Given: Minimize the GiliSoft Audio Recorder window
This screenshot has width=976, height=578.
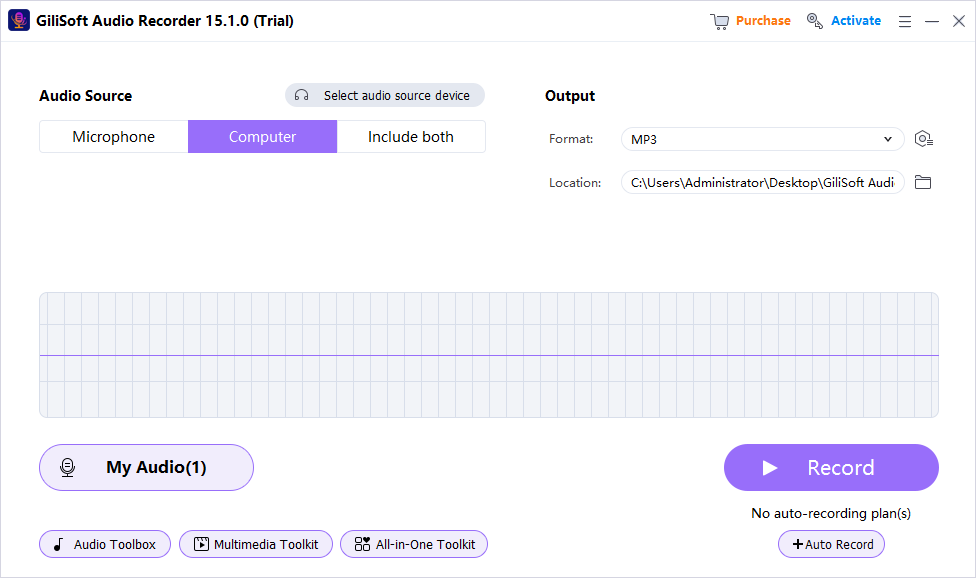Looking at the screenshot, I should (932, 21).
